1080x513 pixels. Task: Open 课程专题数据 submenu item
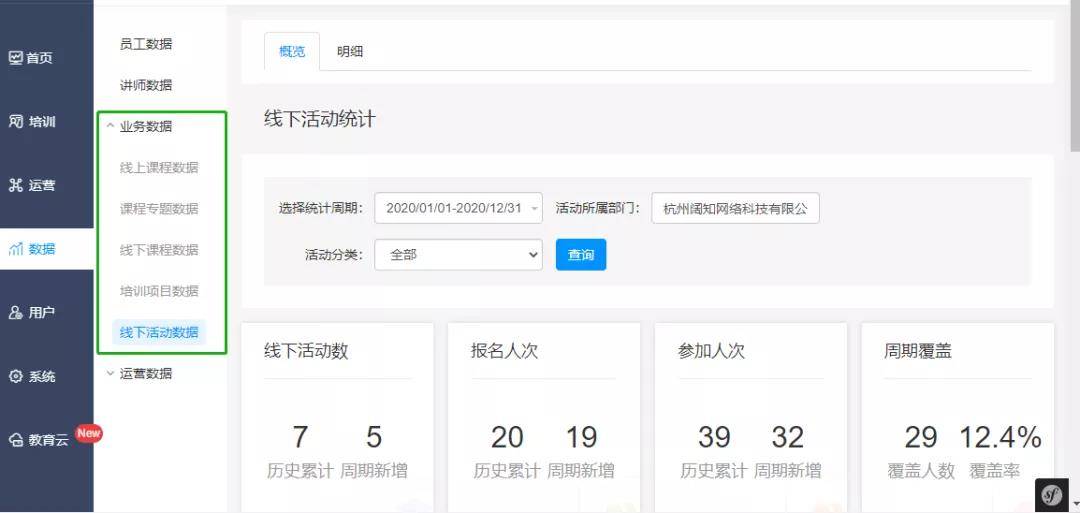click(159, 209)
